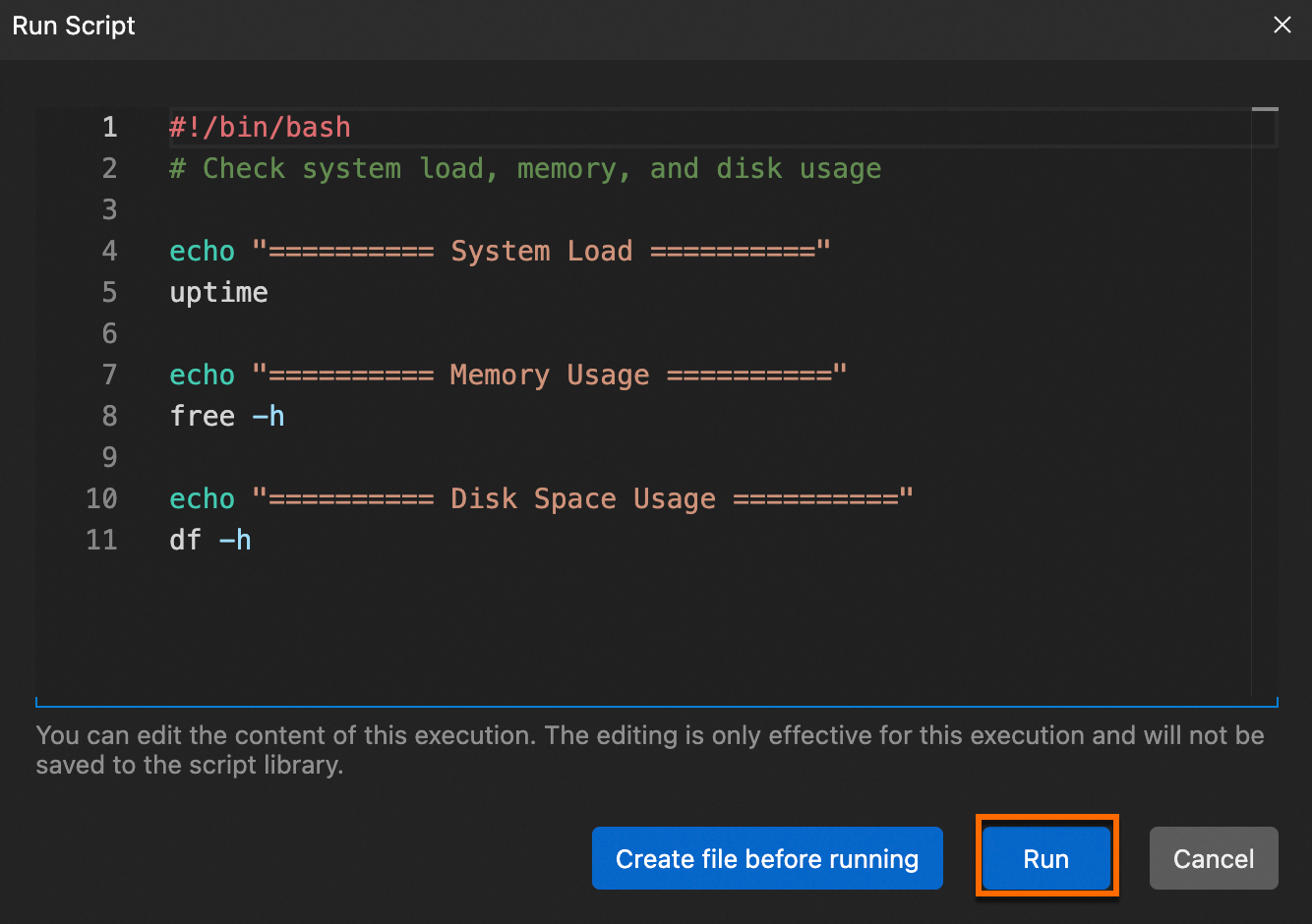The width and height of the screenshot is (1312, 924).
Task: Select line number 5 in the gutter
Action: 109,293
